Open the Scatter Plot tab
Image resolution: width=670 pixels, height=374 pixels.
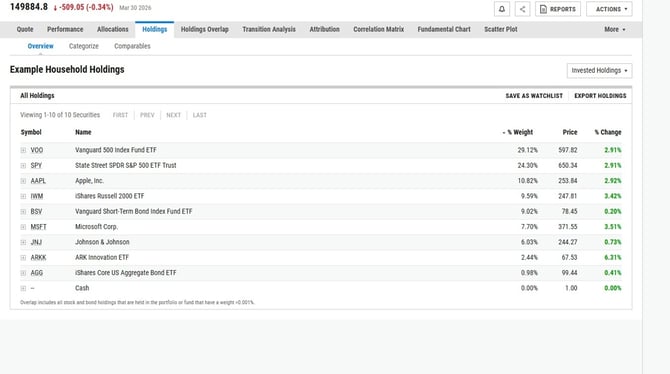point(500,29)
